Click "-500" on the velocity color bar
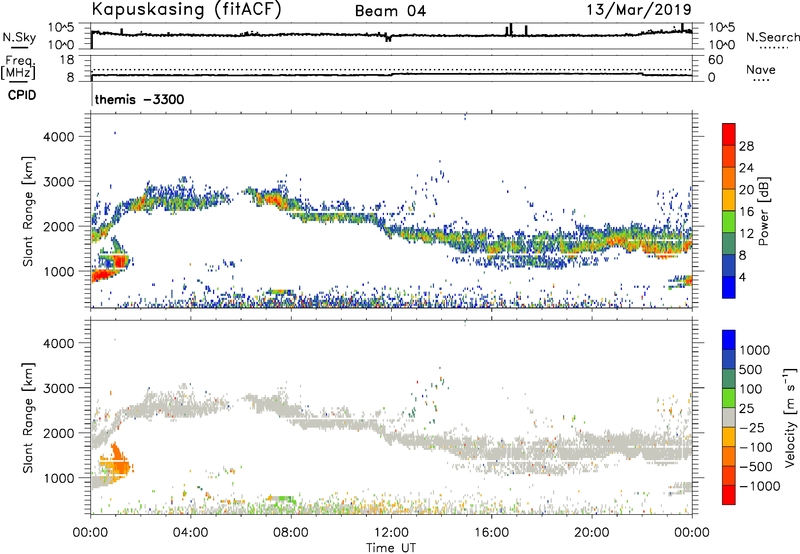 (x=756, y=467)
